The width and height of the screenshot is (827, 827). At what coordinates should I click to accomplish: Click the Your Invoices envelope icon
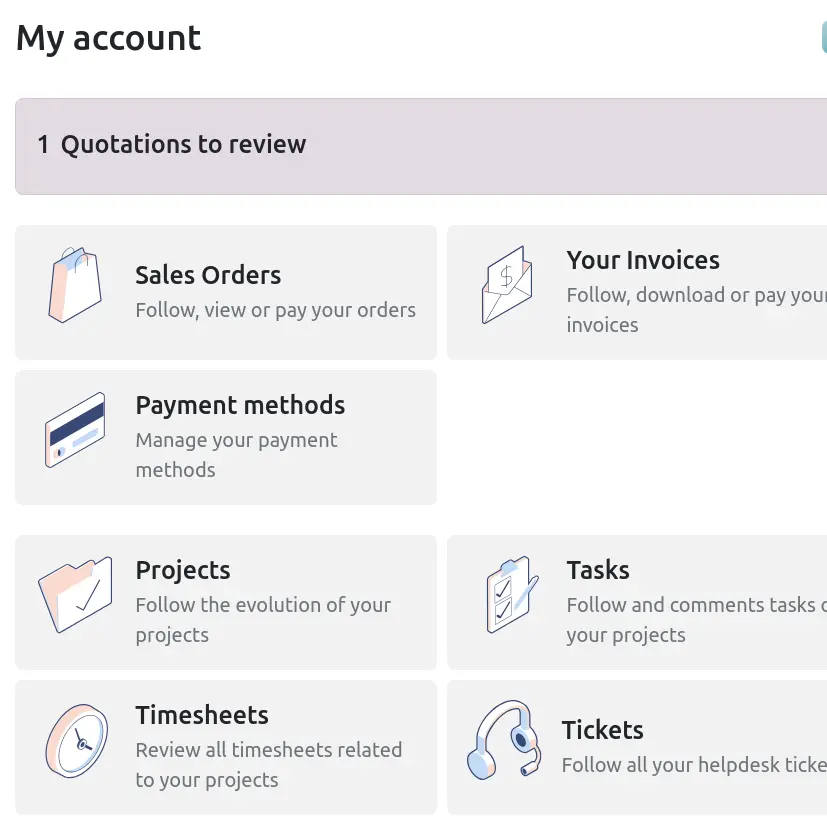507,285
